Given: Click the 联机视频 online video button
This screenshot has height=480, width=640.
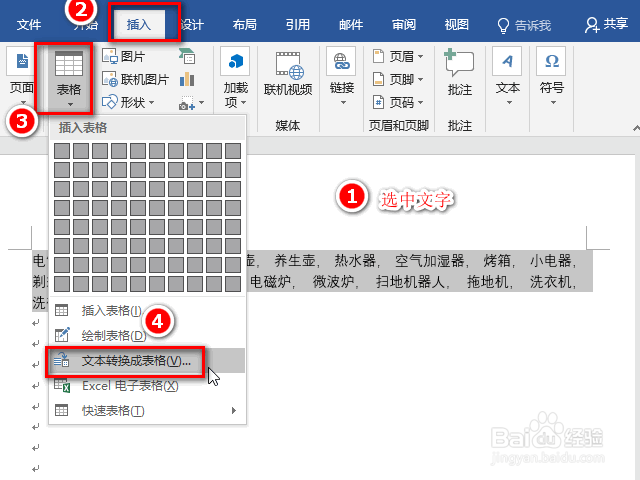Looking at the screenshot, I should click(x=288, y=74).
